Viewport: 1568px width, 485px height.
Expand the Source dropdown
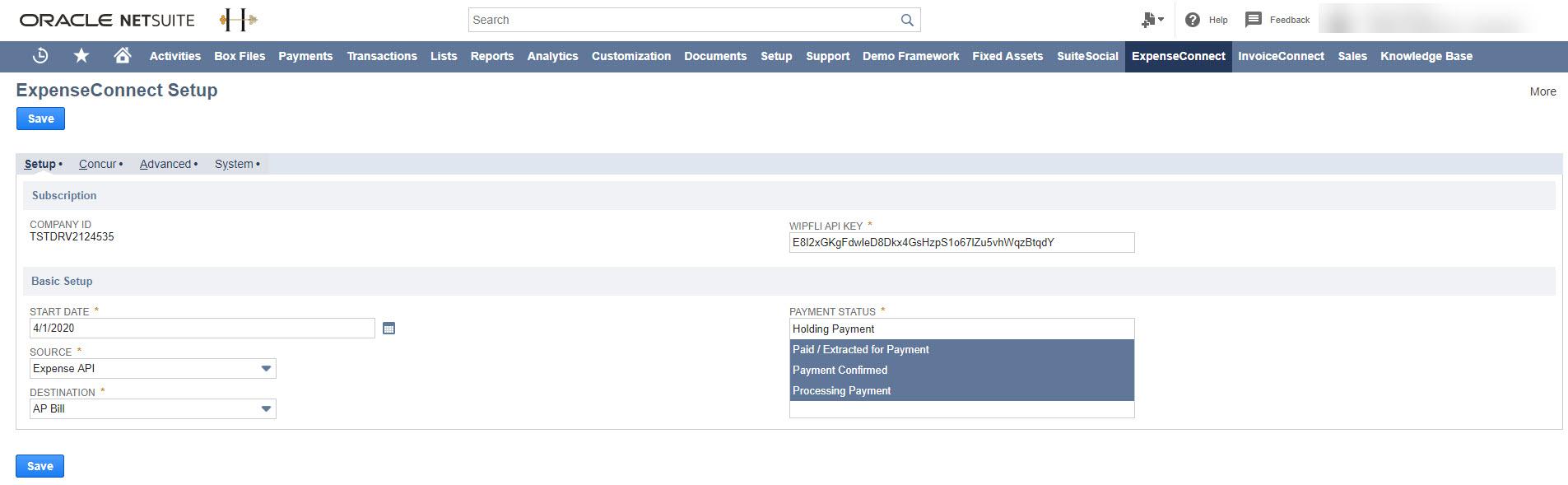pos(266,369)
